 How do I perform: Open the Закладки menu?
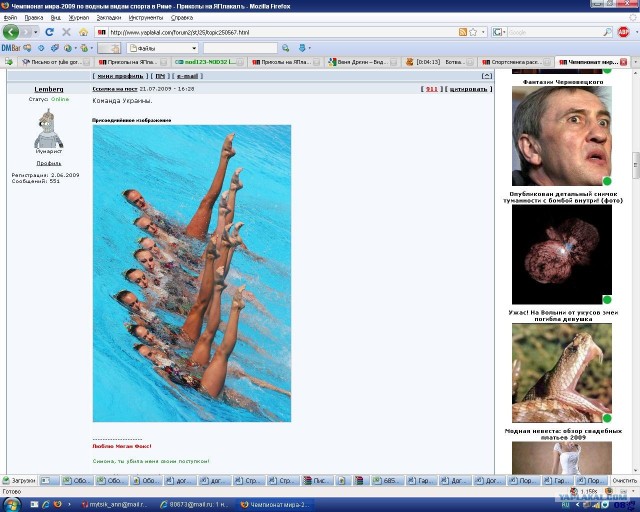coord(109,18)
